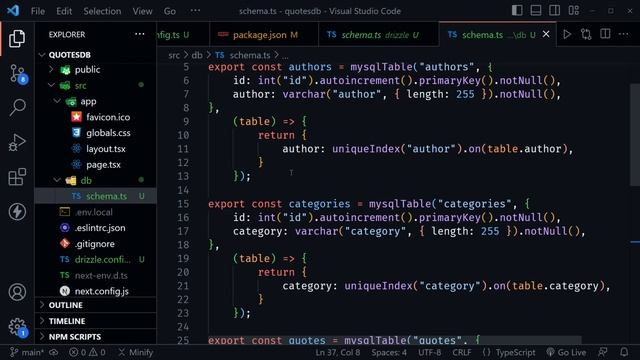Open Explorer views and more actions
This screenshot has width=640, height=360.
(140, 34)
